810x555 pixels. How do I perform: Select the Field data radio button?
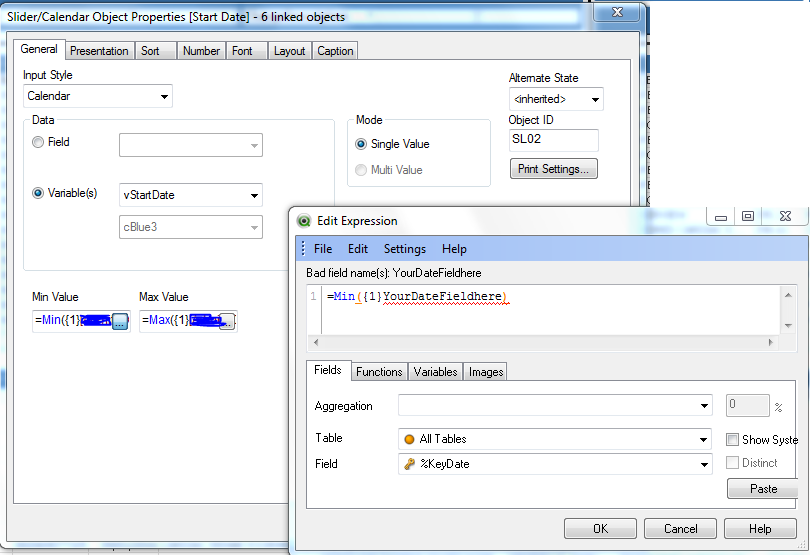tap(38, 142)
